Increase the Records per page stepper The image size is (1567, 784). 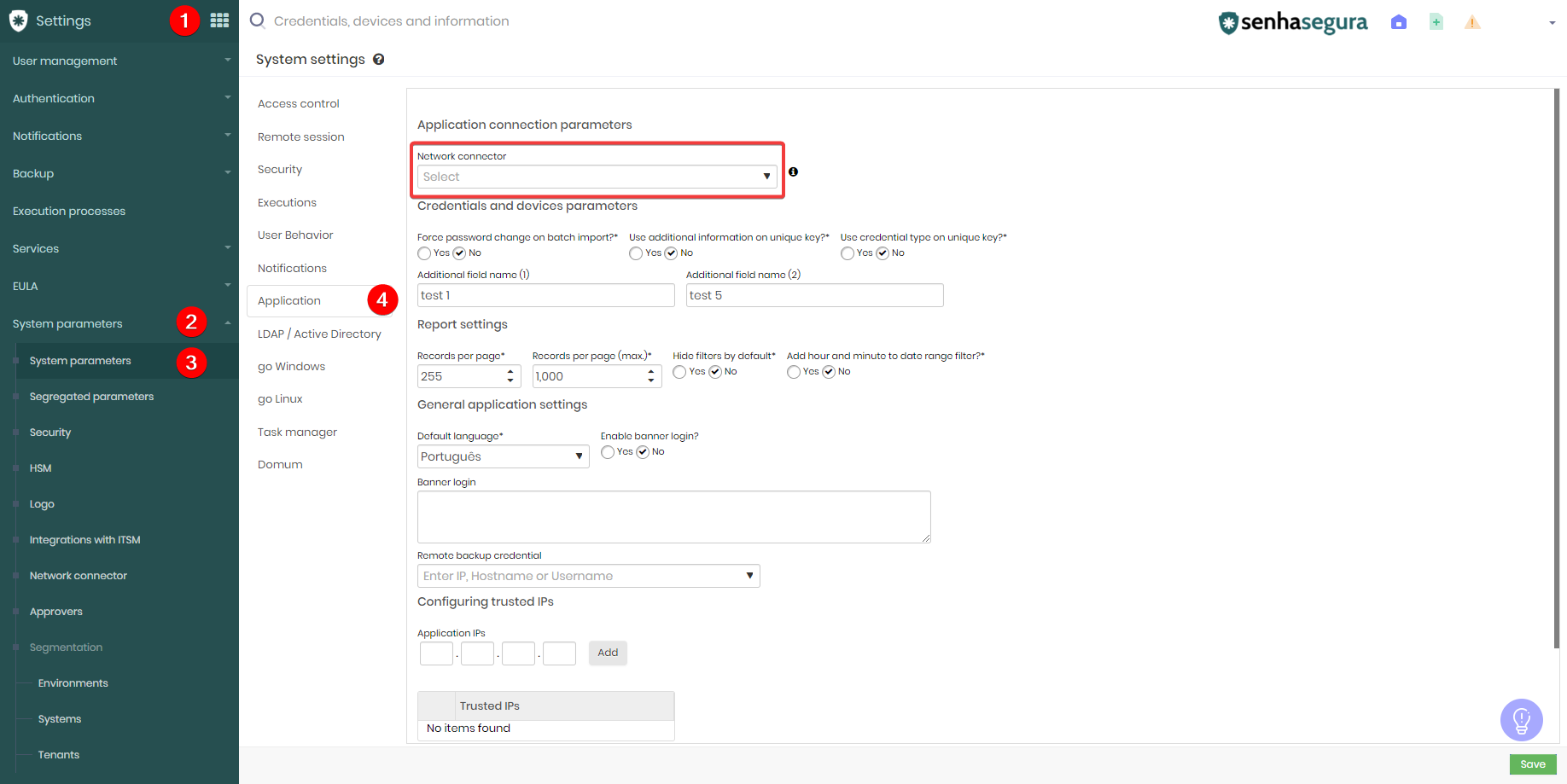pos(510,371)
